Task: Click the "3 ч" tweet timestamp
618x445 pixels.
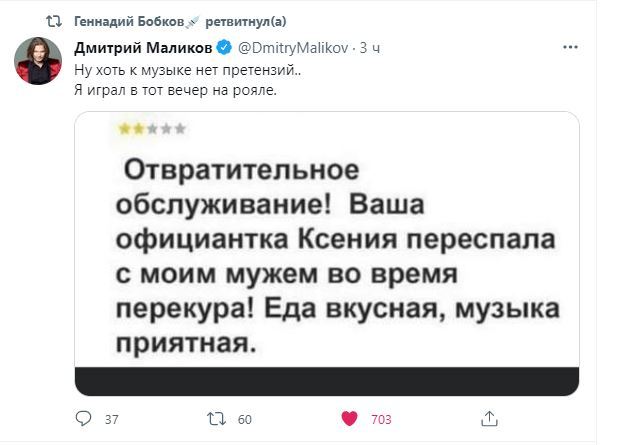Action: (x=370, y=48)
